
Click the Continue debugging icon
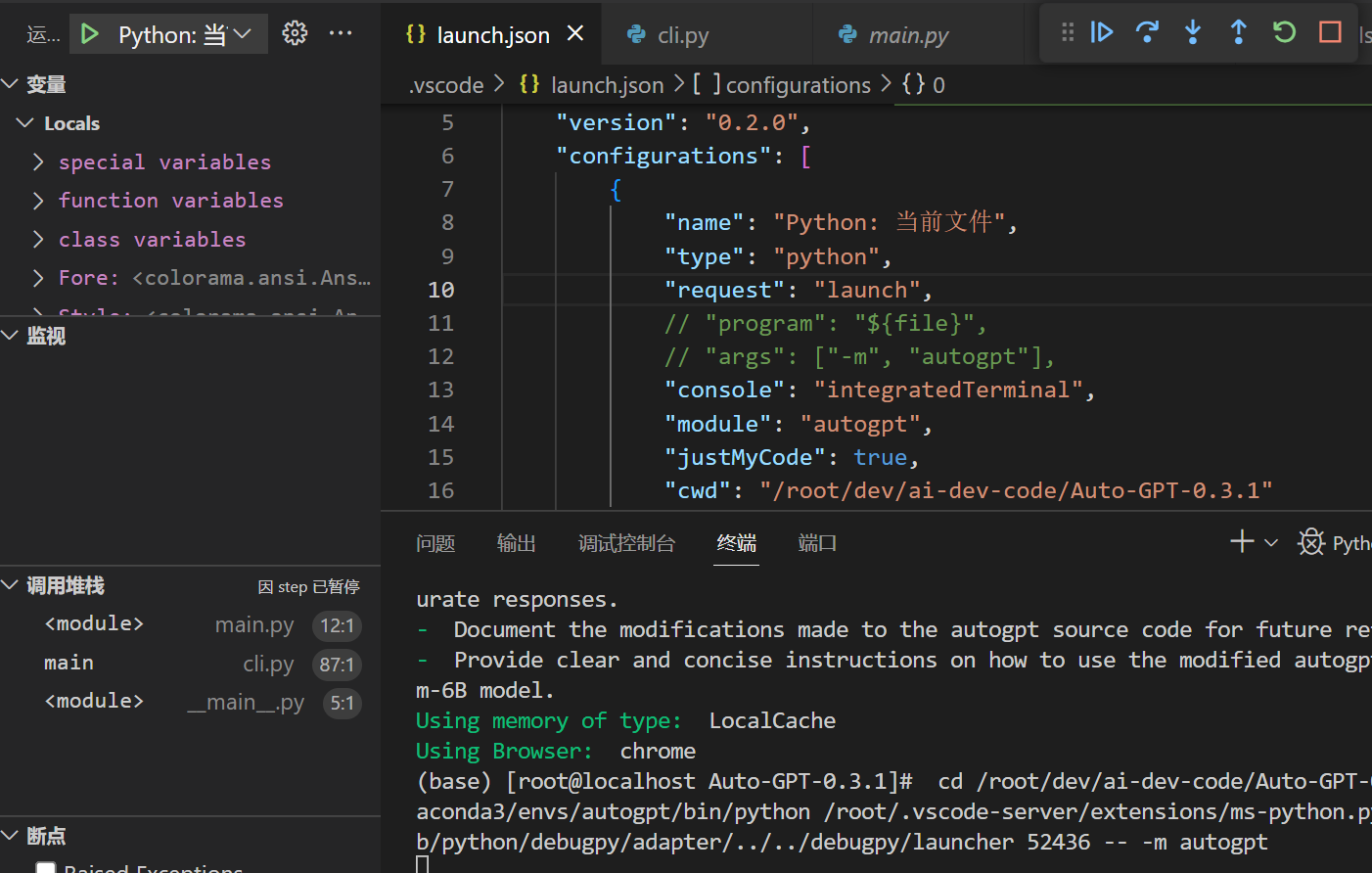[x=1102, y=31]
